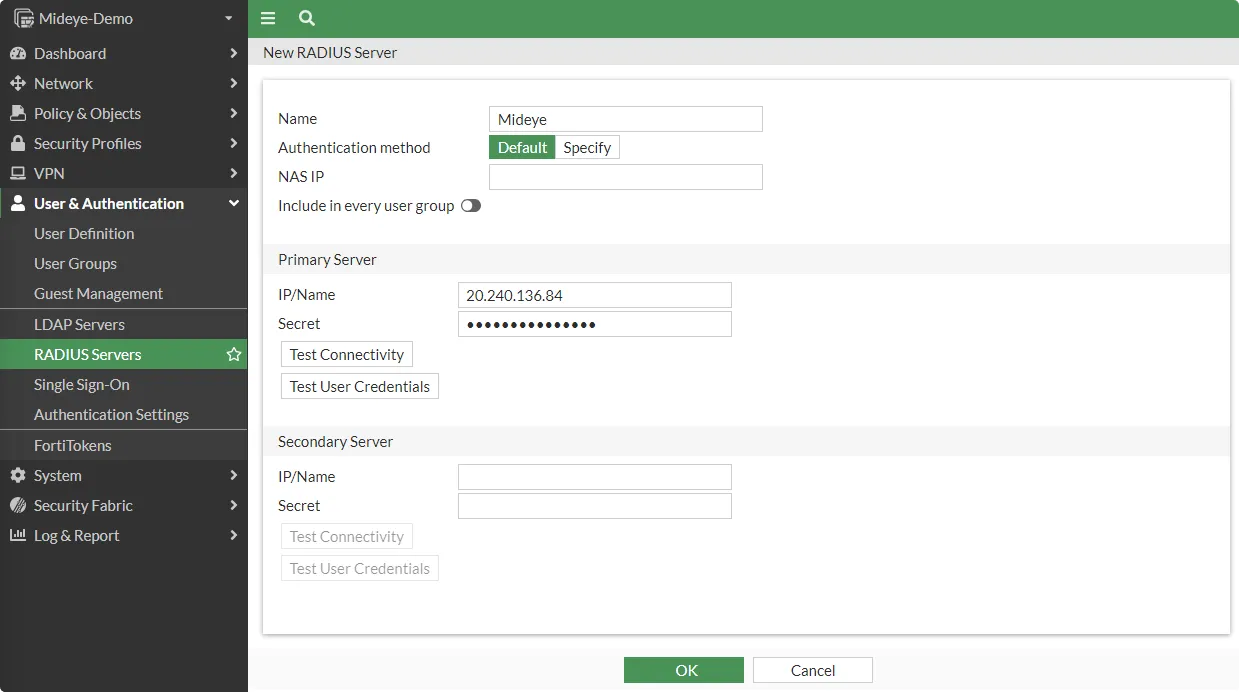
Task: Open the User Groups page
Action: click(76, 263)
